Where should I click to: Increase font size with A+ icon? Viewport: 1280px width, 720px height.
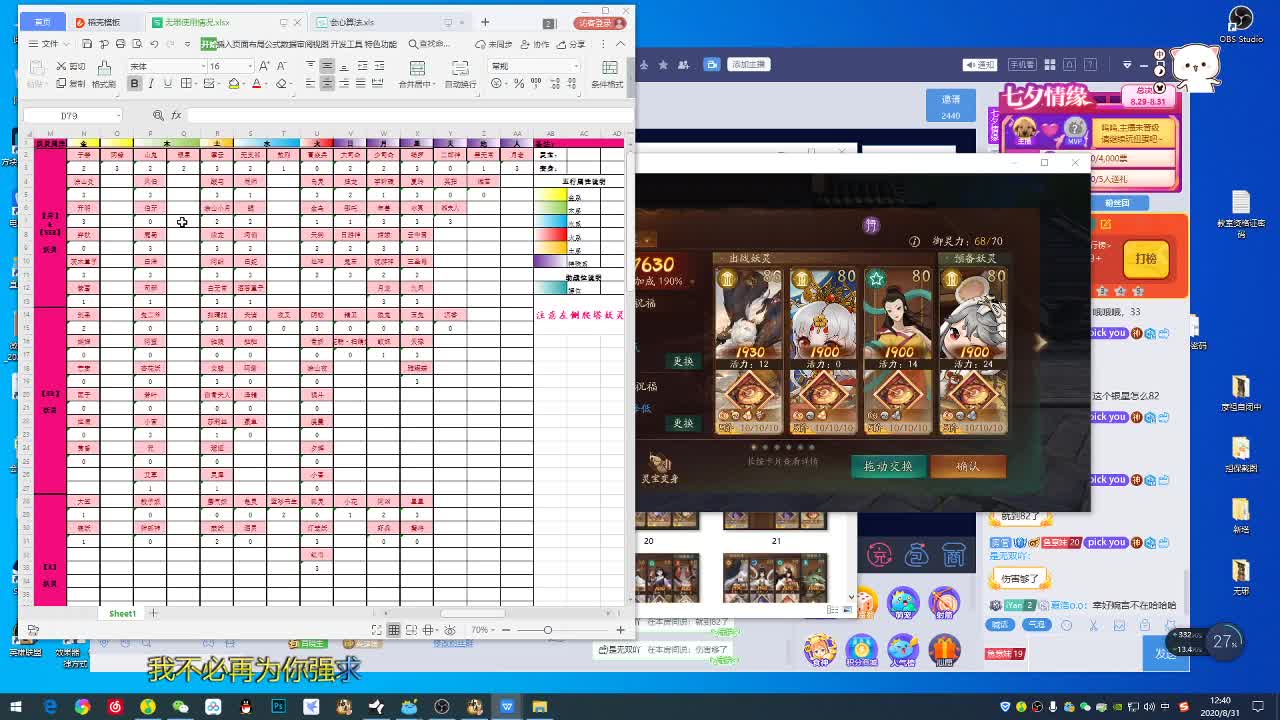(x=264, y=66)
